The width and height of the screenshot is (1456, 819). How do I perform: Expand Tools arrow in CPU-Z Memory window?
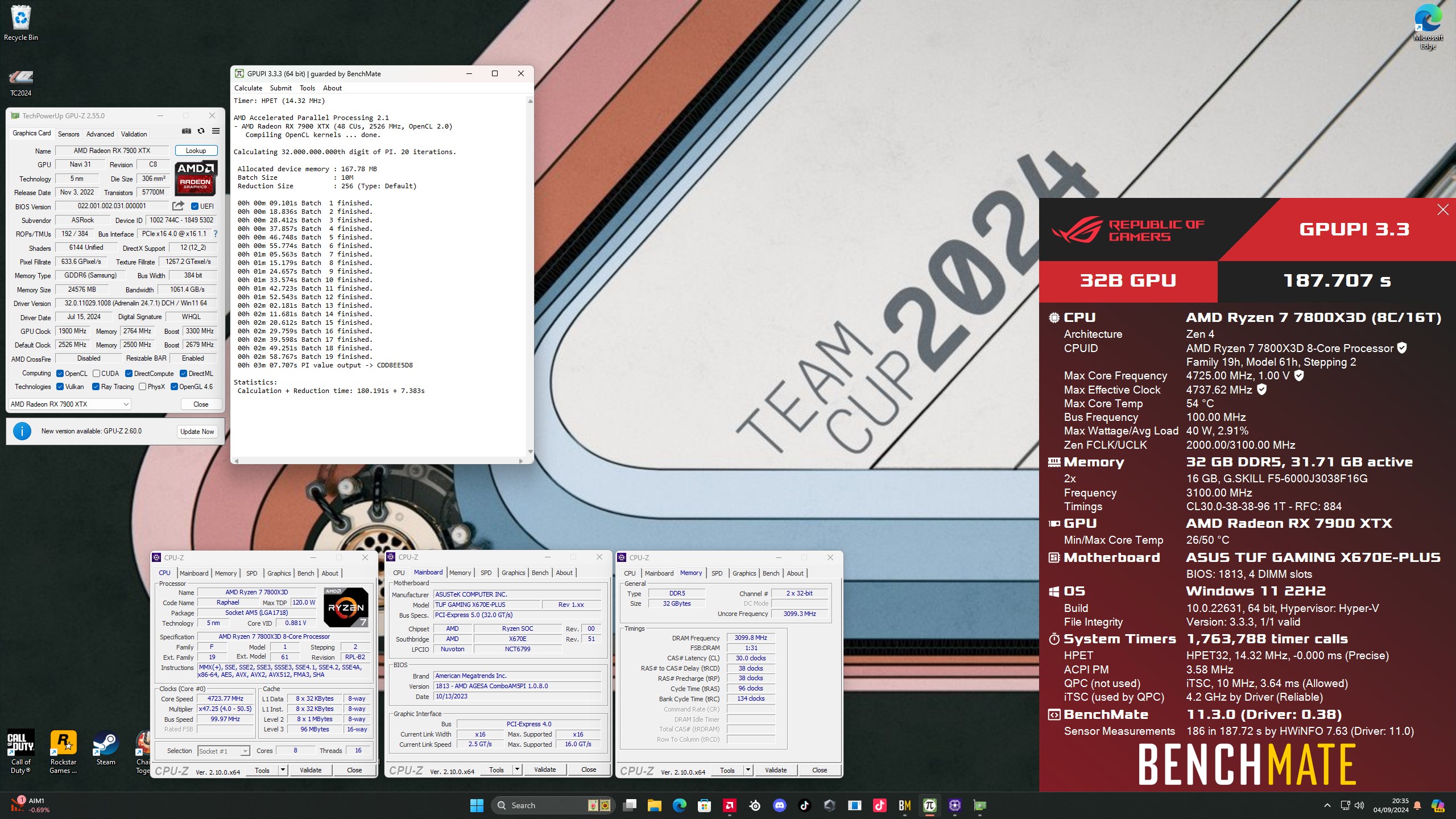coord(747,770)
